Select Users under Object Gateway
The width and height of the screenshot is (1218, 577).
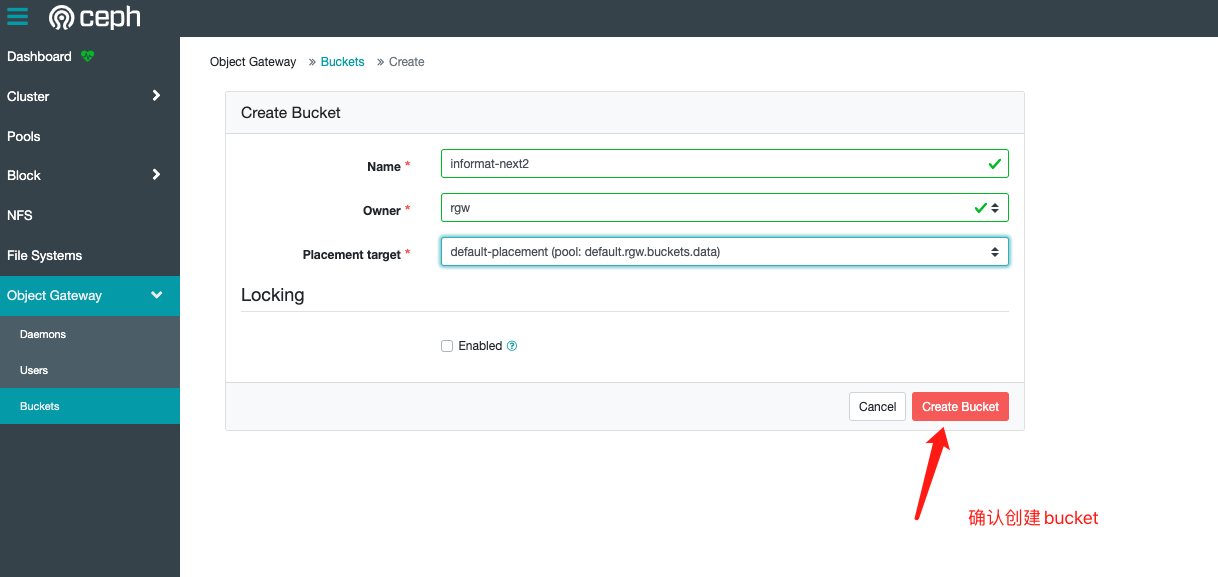[x=34, y=370]
